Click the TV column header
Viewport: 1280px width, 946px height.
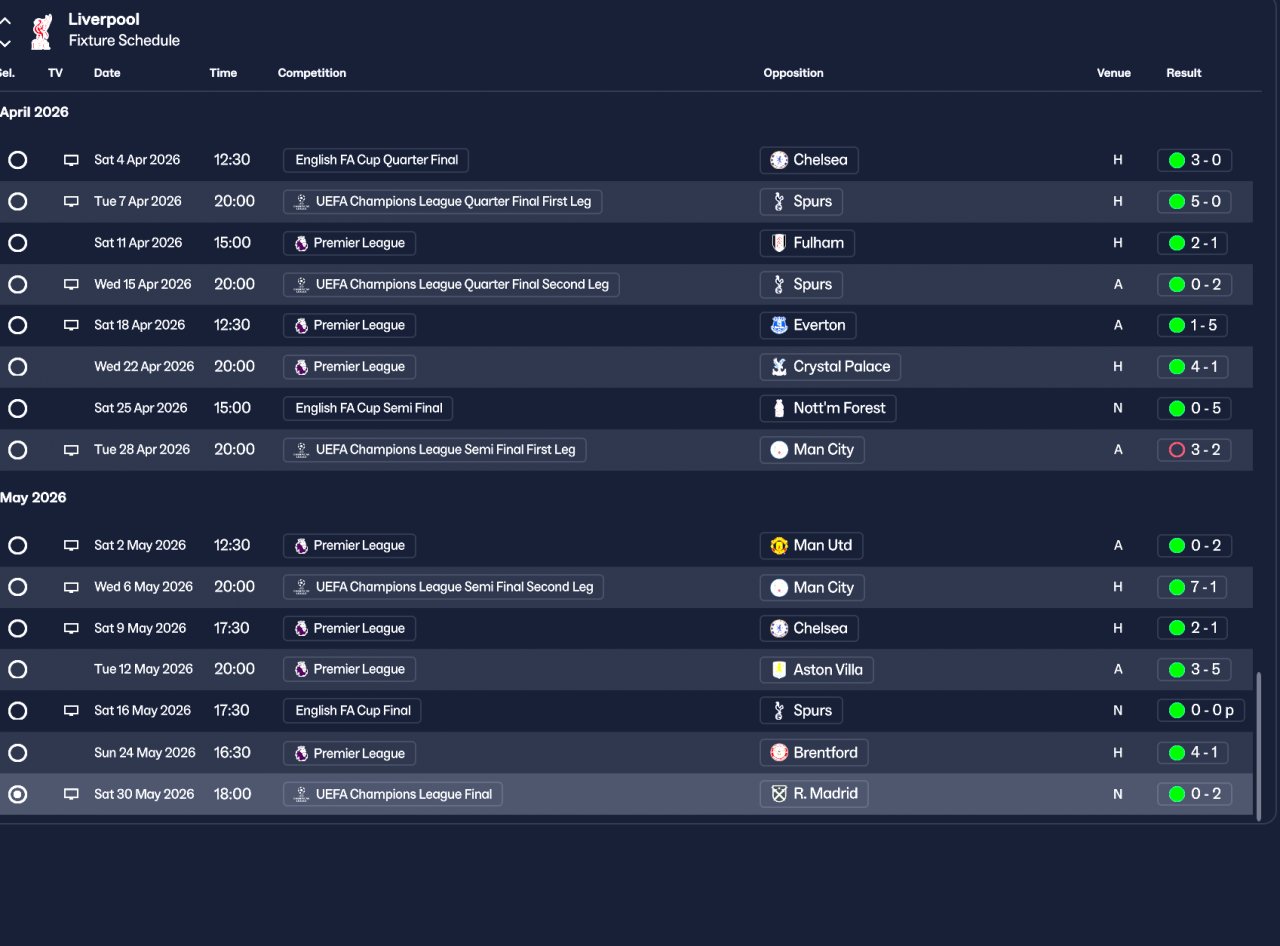(x=55, y=73)
